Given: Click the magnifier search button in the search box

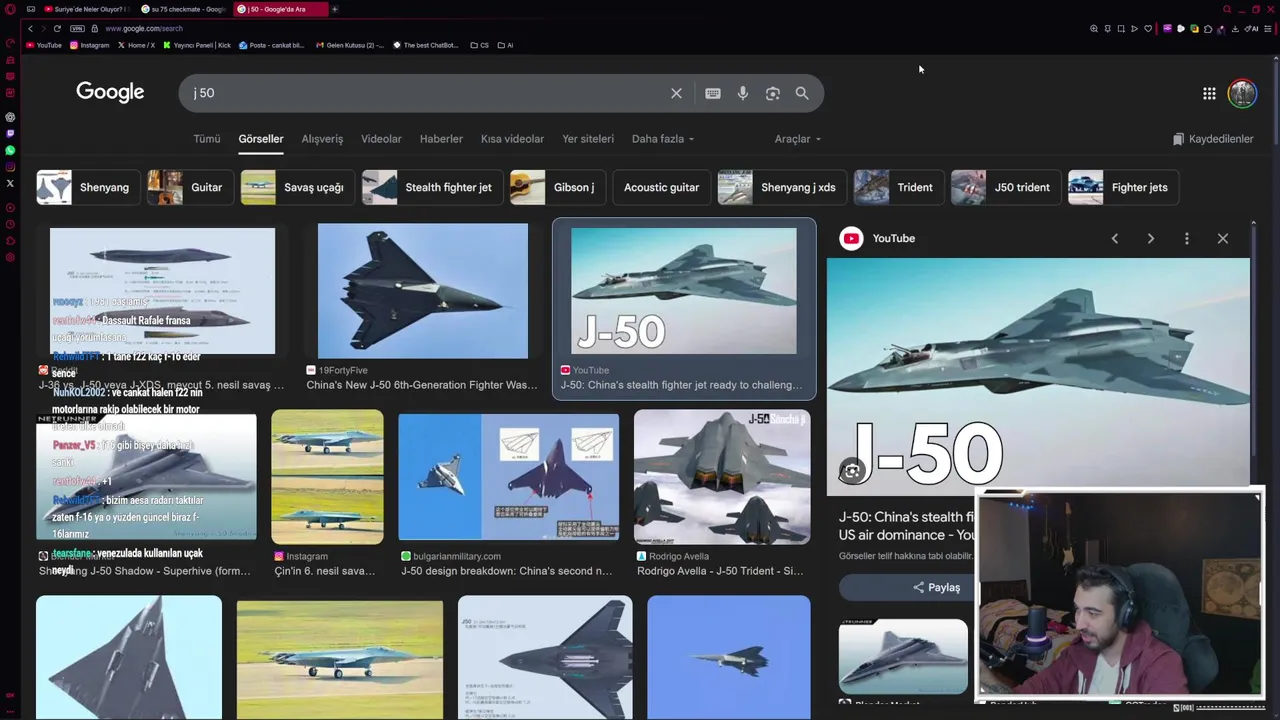Looking at the screenshot, I should click(x=802, y=93).
